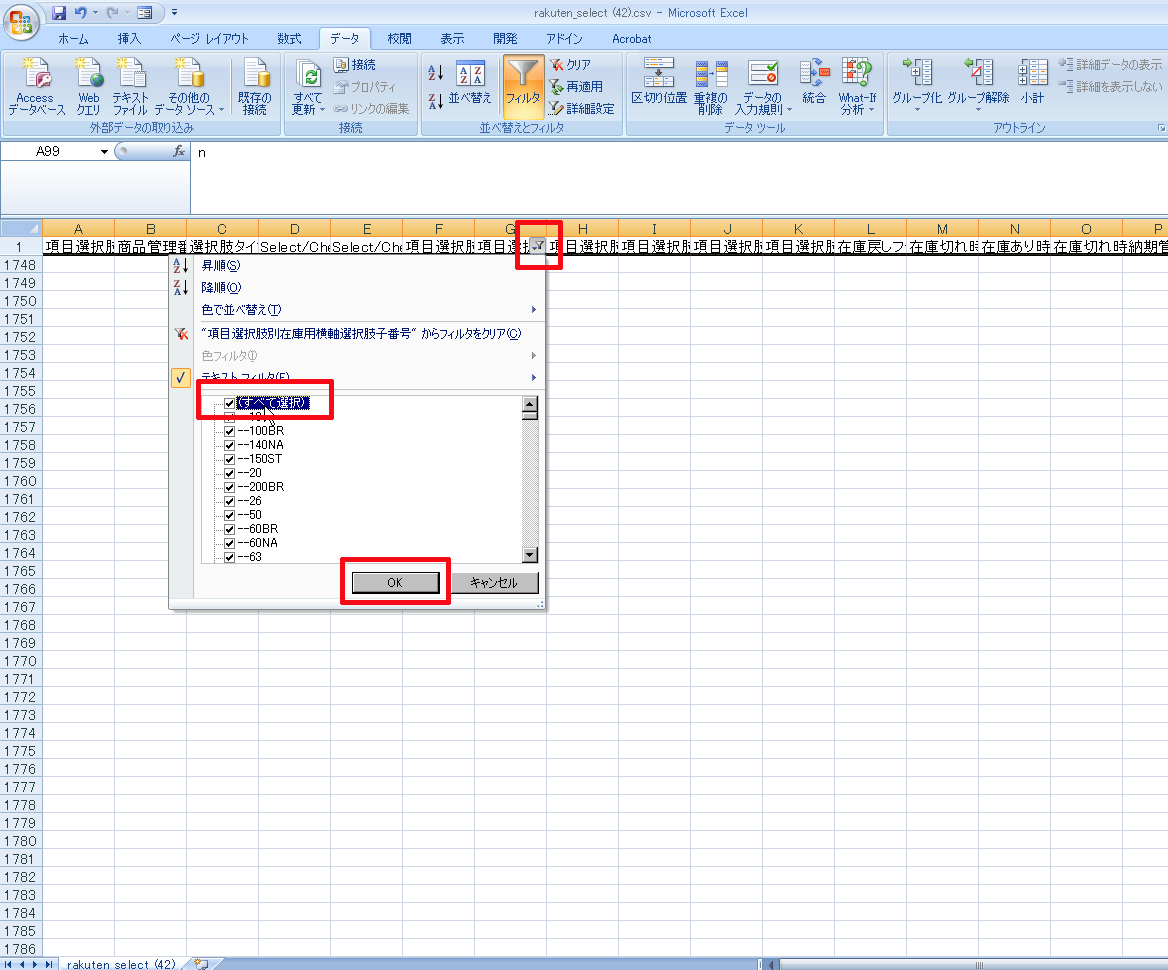Import data from a テキスト ファイル
The height and width of the screenshot is (970, 1168).
pos(130,86)
